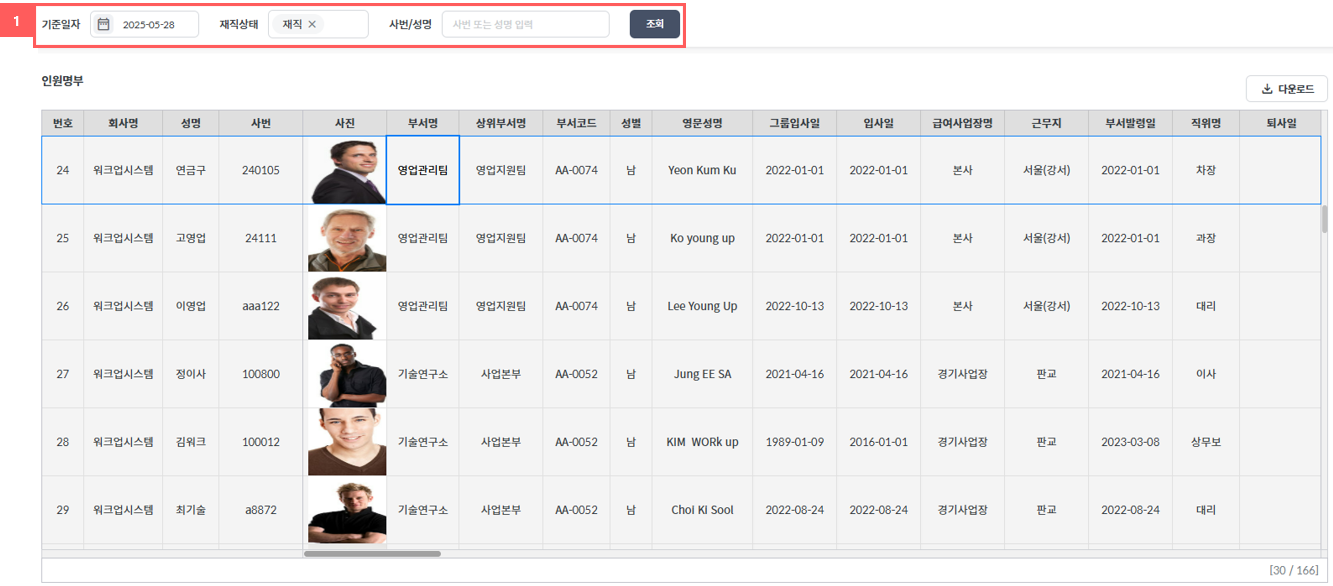
Task: Open photo of 정이사
Action: click(346, 374)
